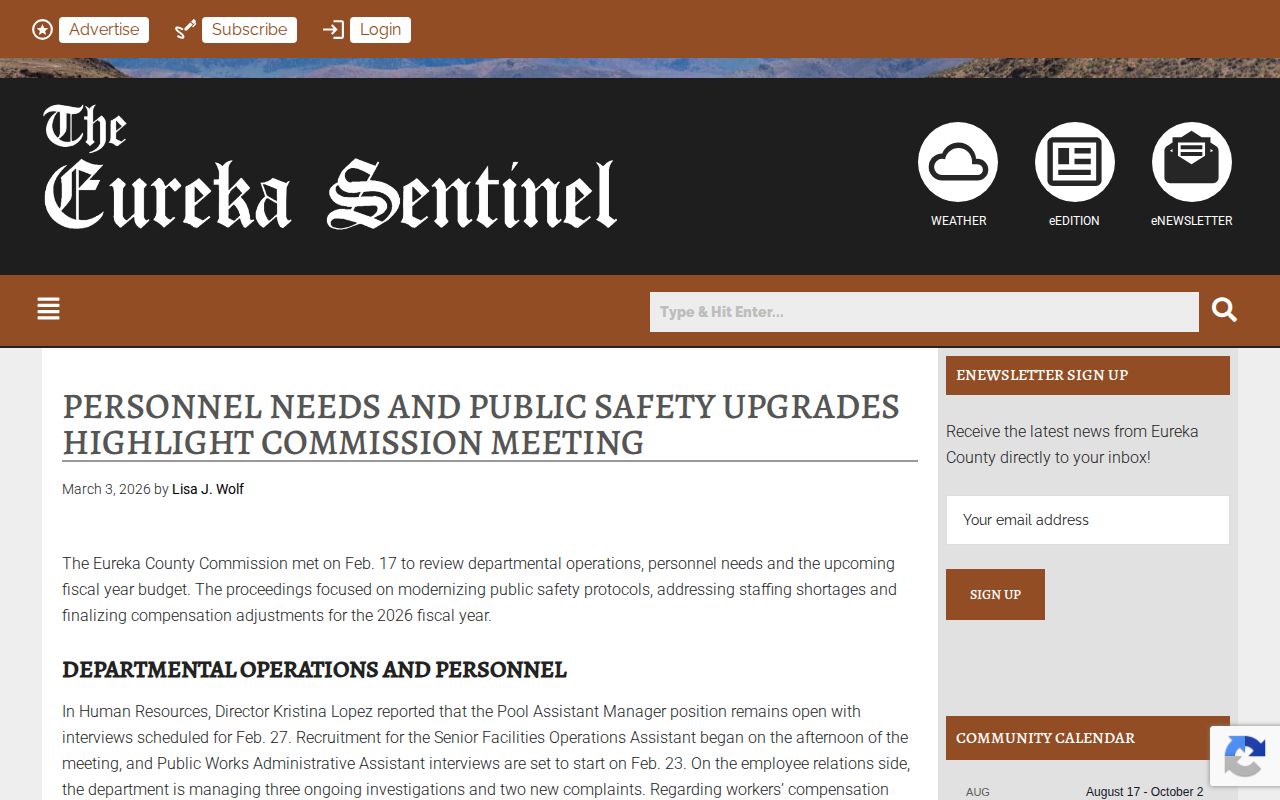Viewport: 1280px width, 800px height.
Task: Click the August 17 - October 2 event date
Action: pyautogui.click(x=1145, y=792)
